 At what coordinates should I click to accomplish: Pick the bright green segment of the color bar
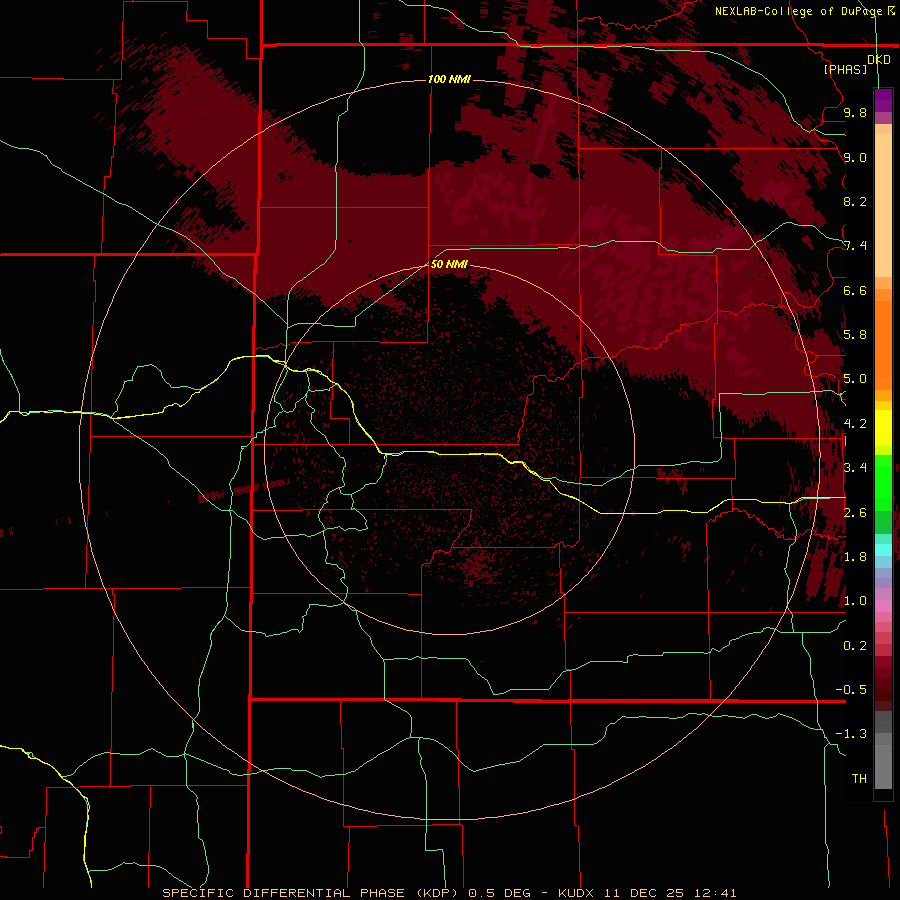pos(883,482)
